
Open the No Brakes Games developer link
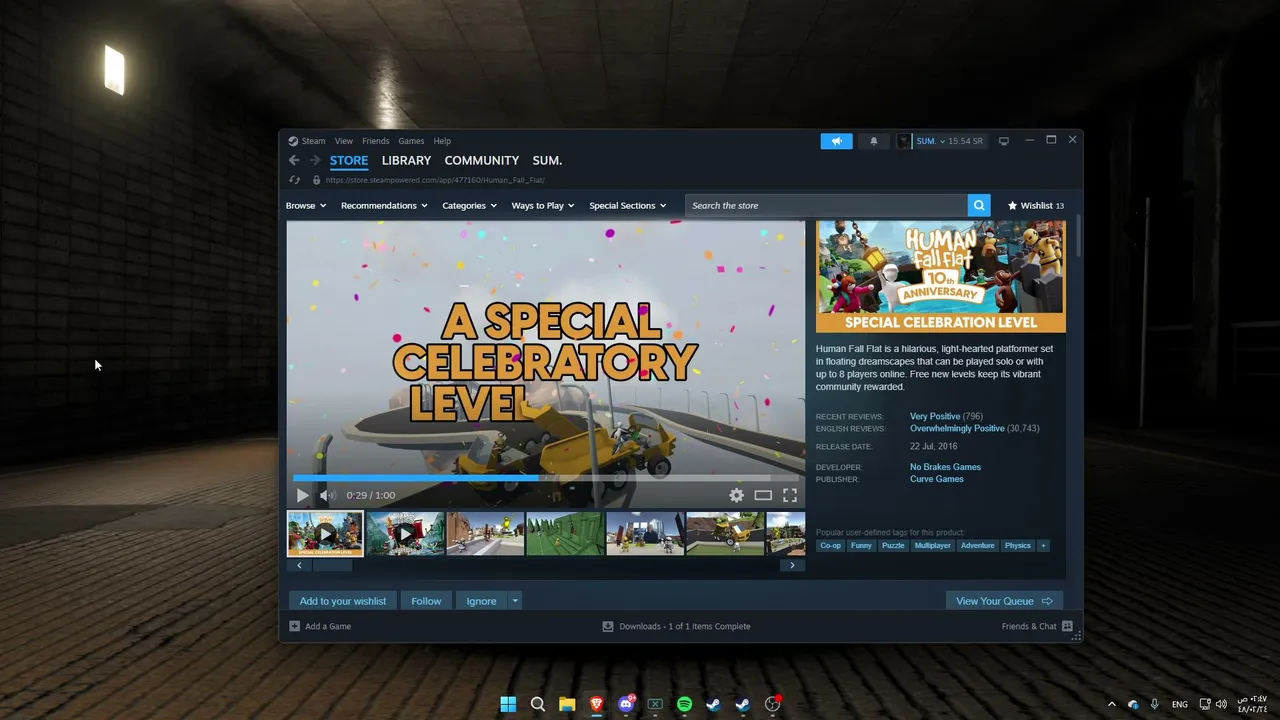pyautogui.click(x=945, y=467)
